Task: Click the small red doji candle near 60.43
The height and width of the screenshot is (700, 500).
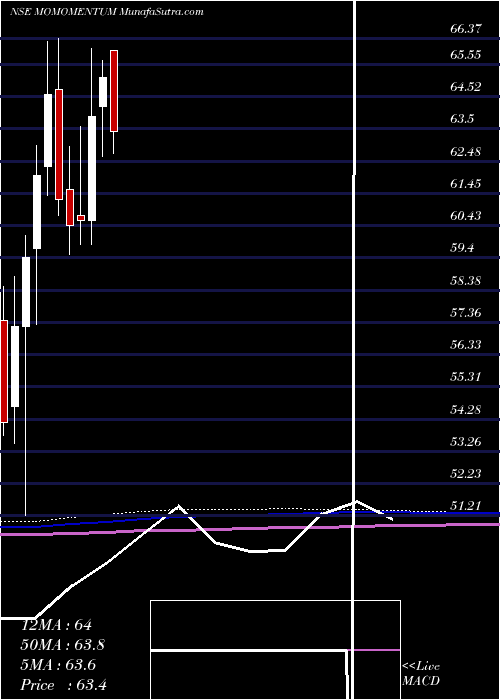Action: 81,218
